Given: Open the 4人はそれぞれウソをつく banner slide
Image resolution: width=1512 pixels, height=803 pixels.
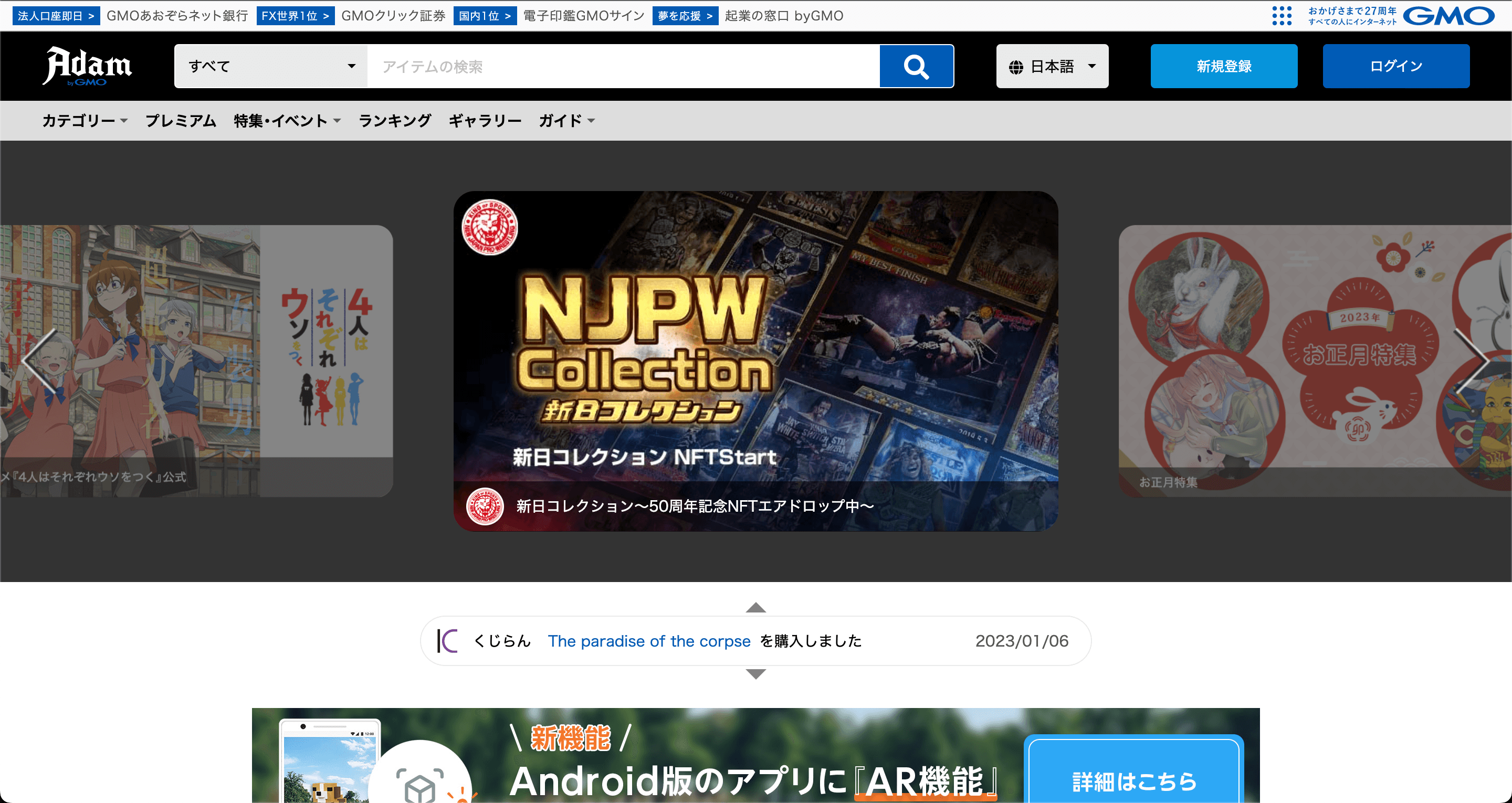Looking at the screenshot, I should [196, 361].
